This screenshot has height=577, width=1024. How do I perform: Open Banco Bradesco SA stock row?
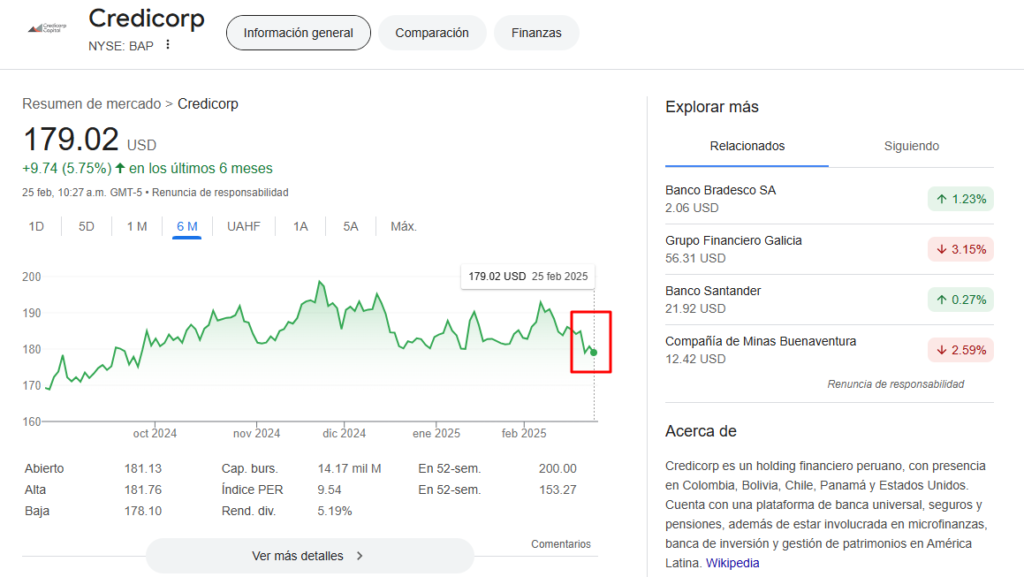click(829, 198)
